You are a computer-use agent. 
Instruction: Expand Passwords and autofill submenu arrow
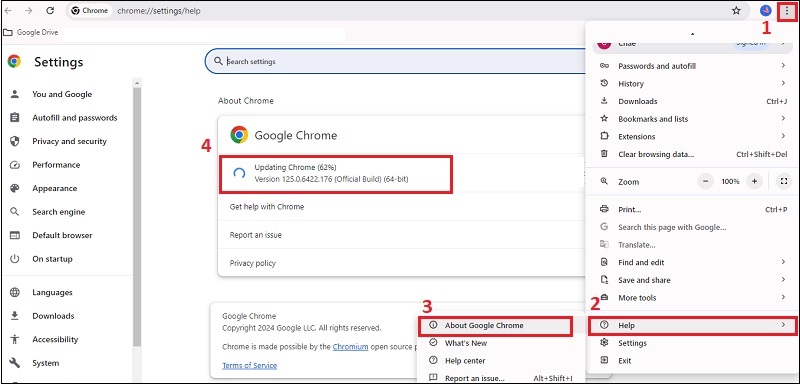click(783, 66)
